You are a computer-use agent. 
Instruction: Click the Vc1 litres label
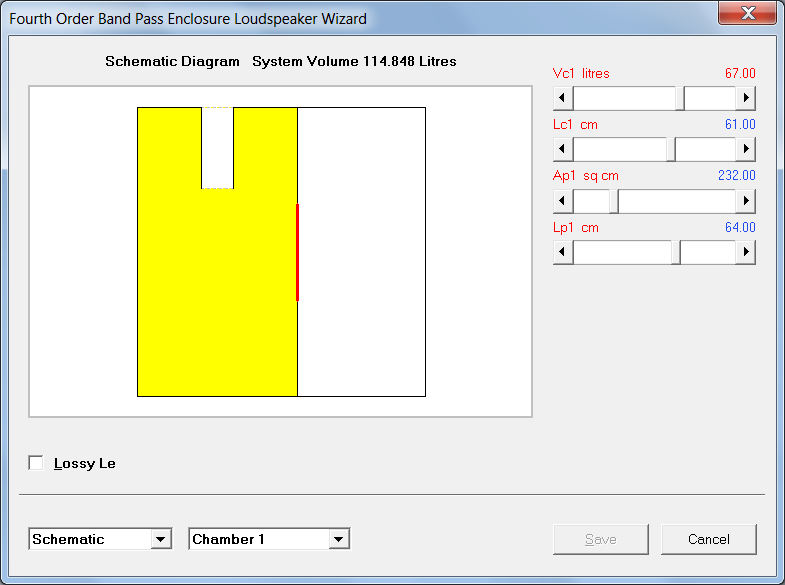point(581,73)
